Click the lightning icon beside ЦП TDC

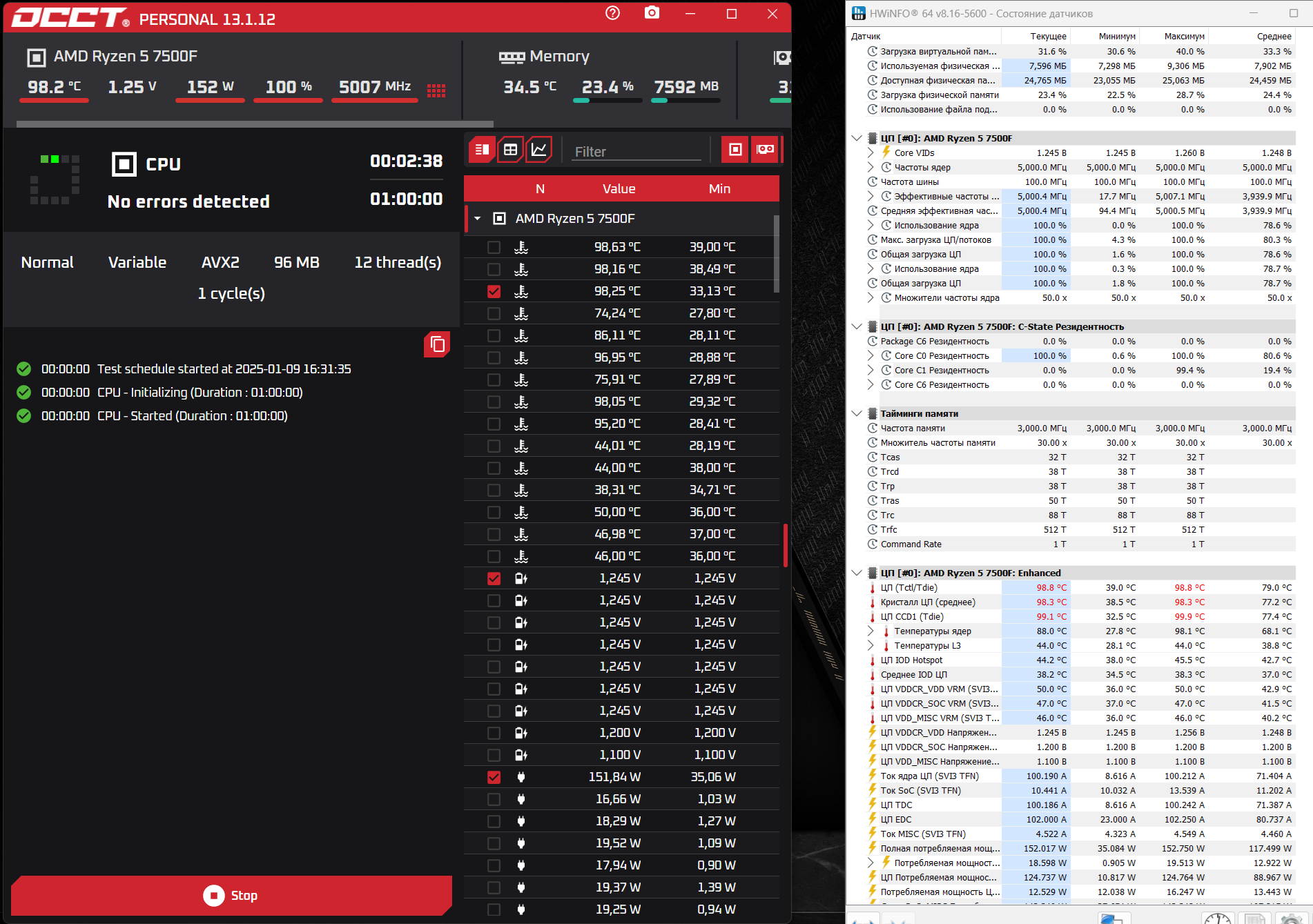pos(873,805)
